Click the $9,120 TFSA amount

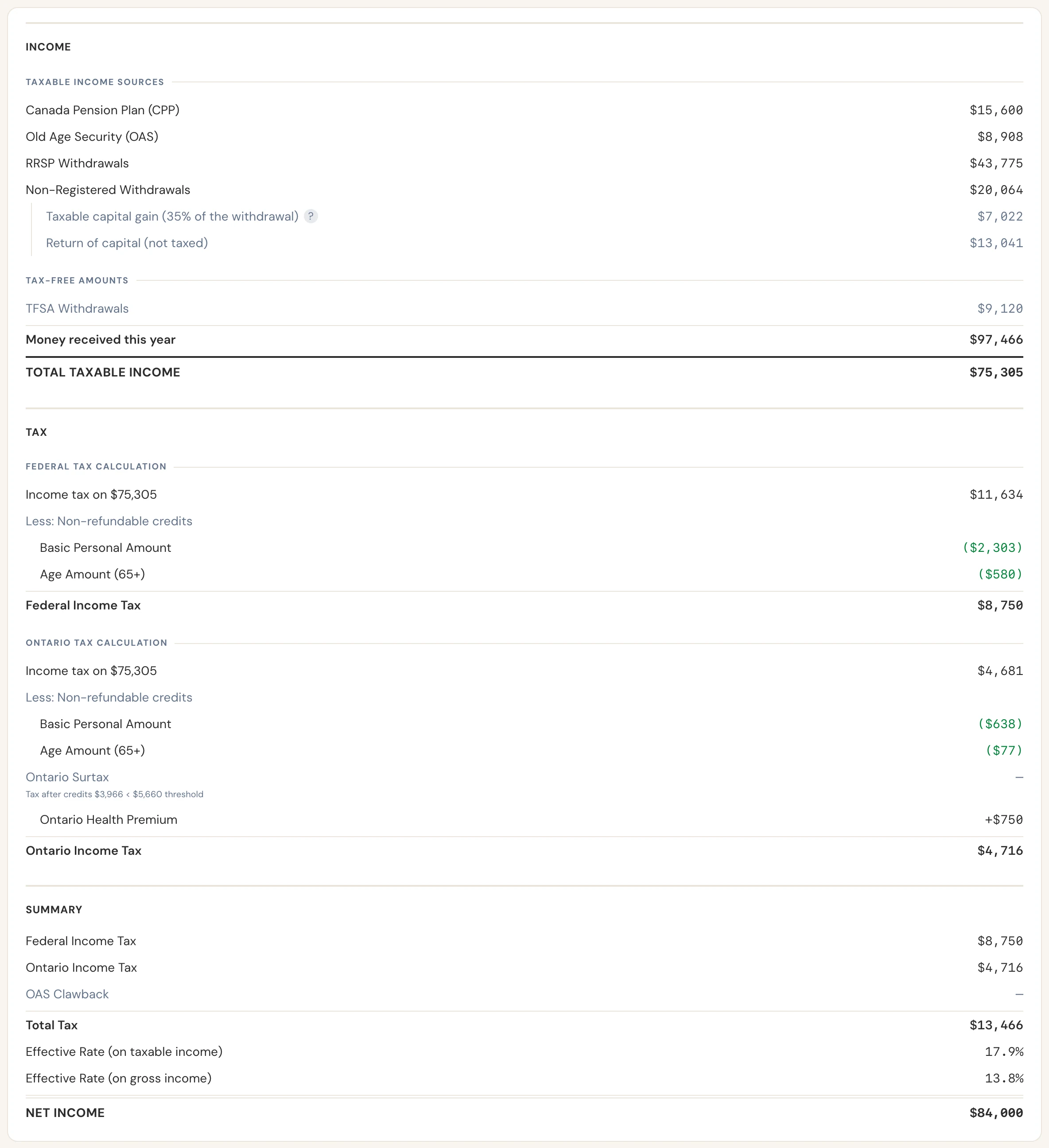click(x=1000, y=309)
